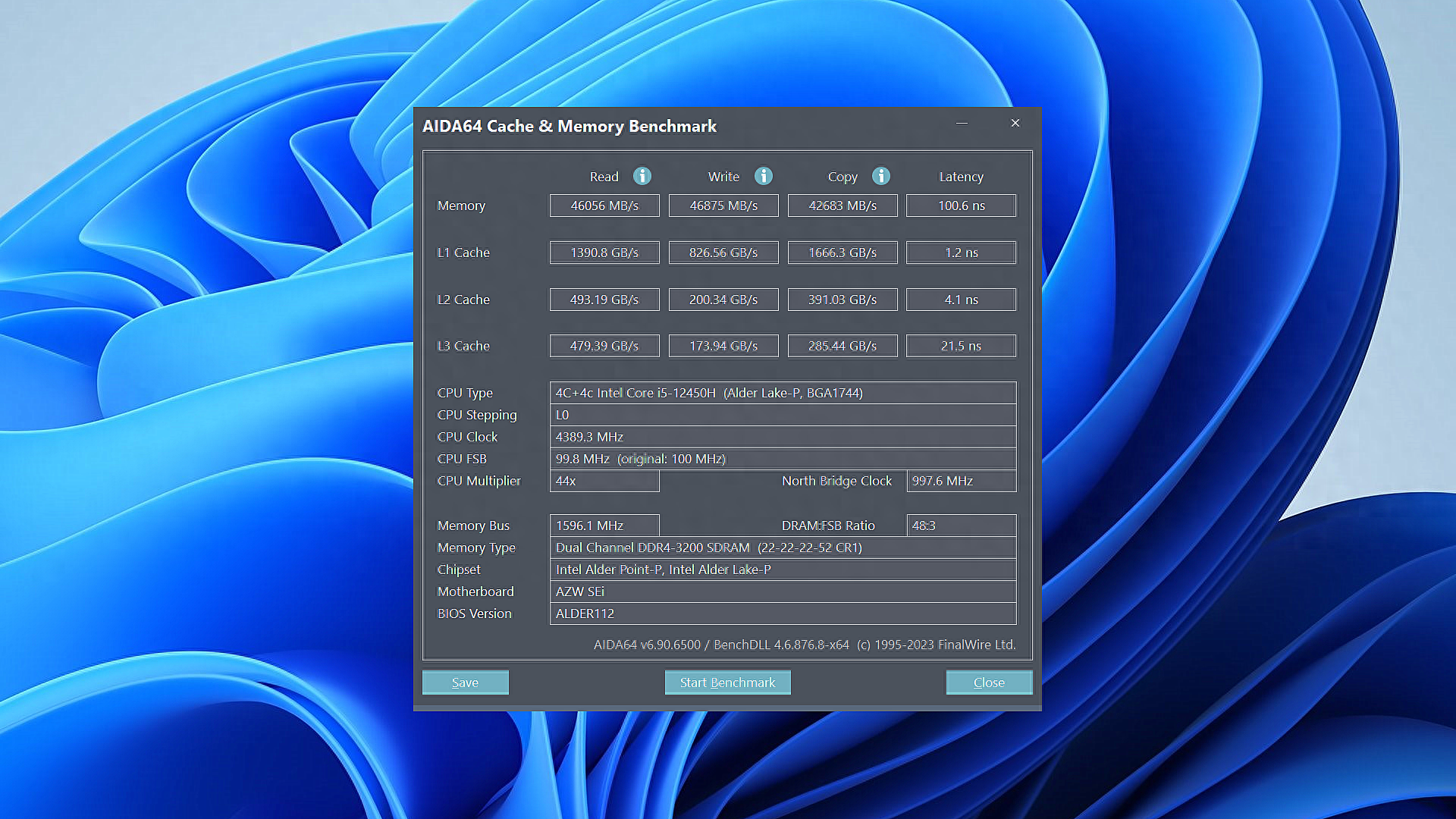Click the Save button
The width and height of the screenshot is (1456, 819).
(x=465, y=682)
